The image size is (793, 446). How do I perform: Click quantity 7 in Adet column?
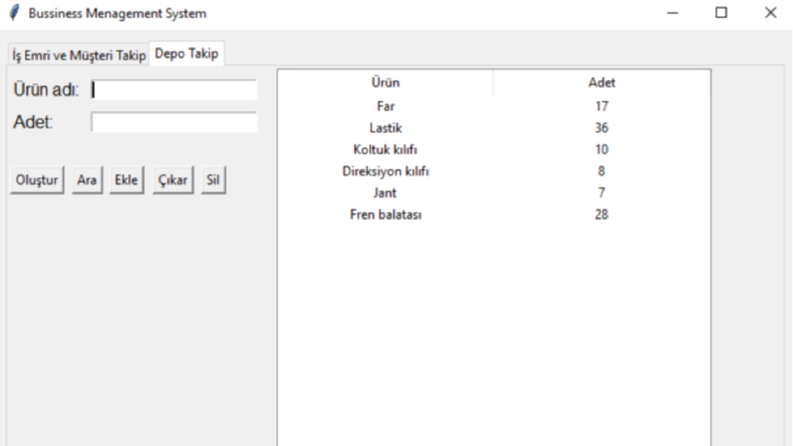pyautogui.click(x=601, y=193)
